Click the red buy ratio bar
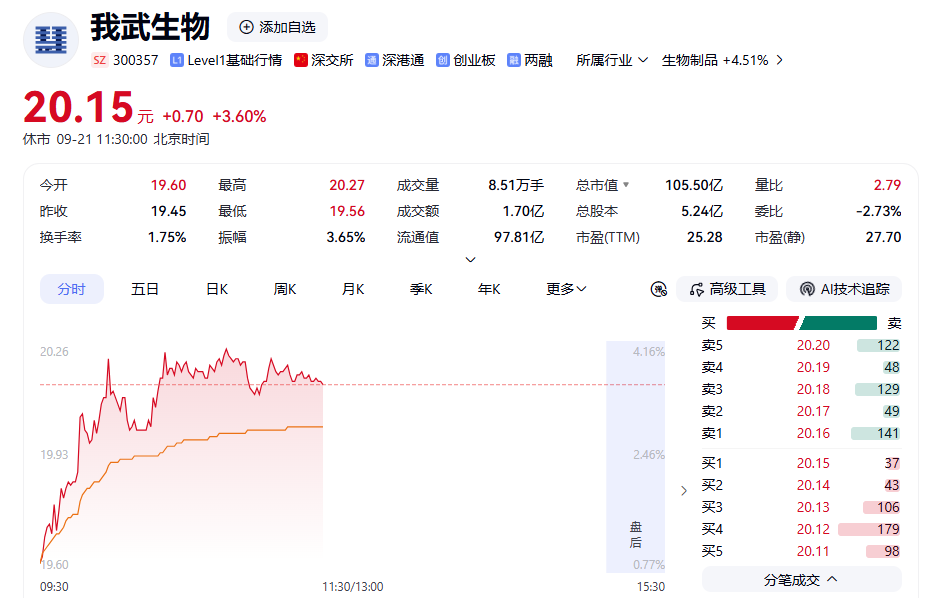The width and height of the screenshot is (928, 598). pos(762,323)
